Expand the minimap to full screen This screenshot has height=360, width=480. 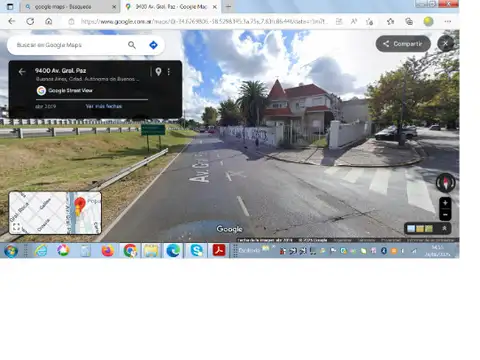coord(16,227)
